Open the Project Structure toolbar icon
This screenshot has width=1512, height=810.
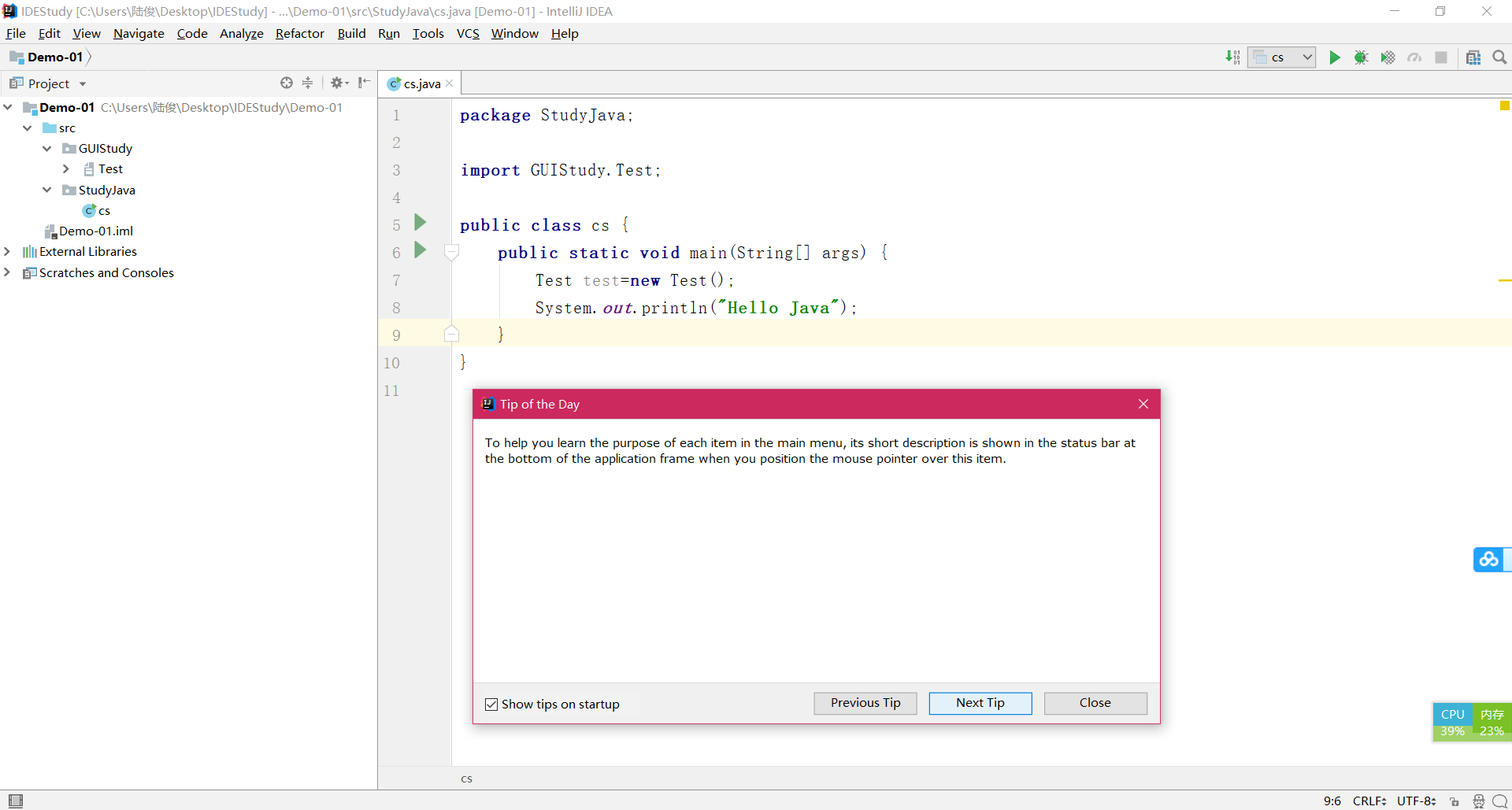click(x=1473, y=57)
